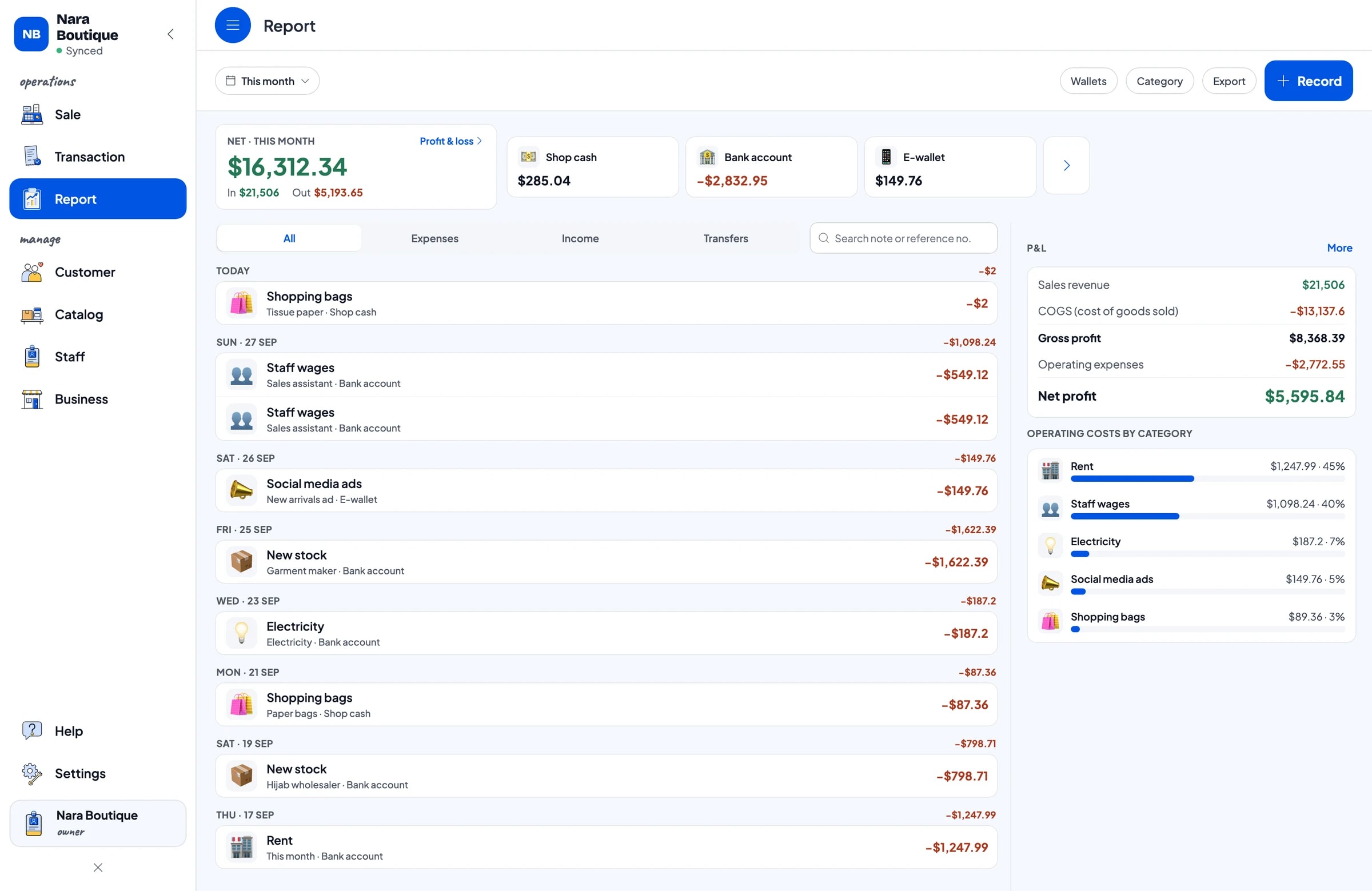Click the net total $16,312.34
The image size is (1372, 891).
pyautogui.click(x=287, y=166)
